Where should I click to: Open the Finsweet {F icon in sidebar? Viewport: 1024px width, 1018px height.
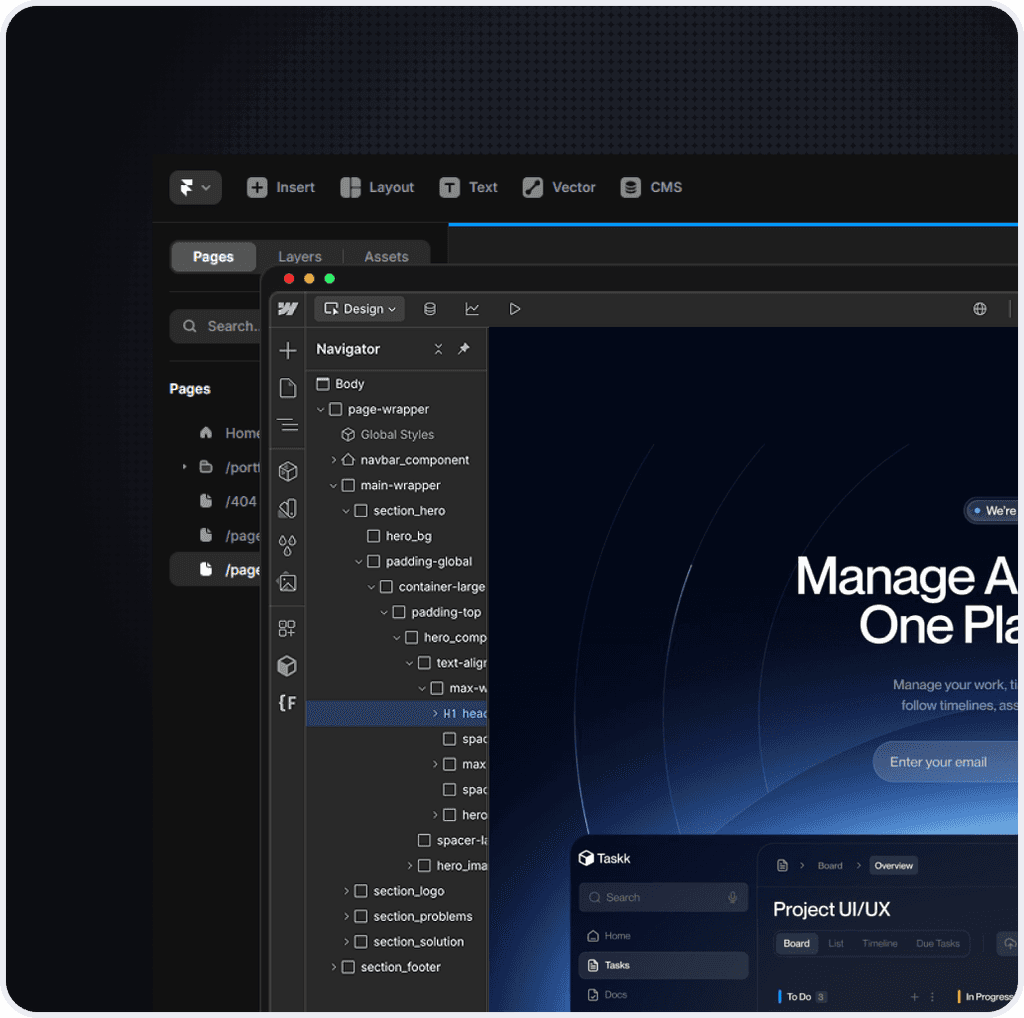[288, 703]
